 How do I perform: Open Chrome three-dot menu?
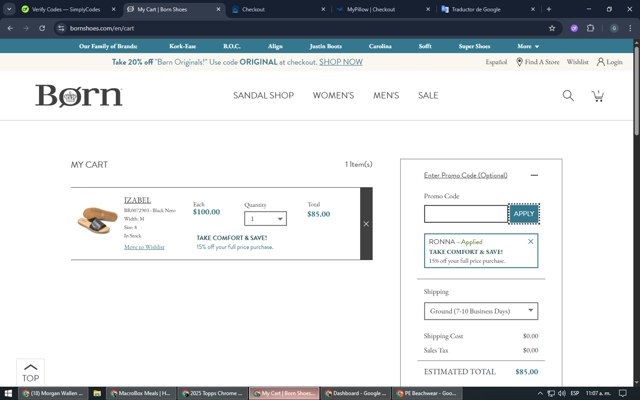tap(630, 28)
